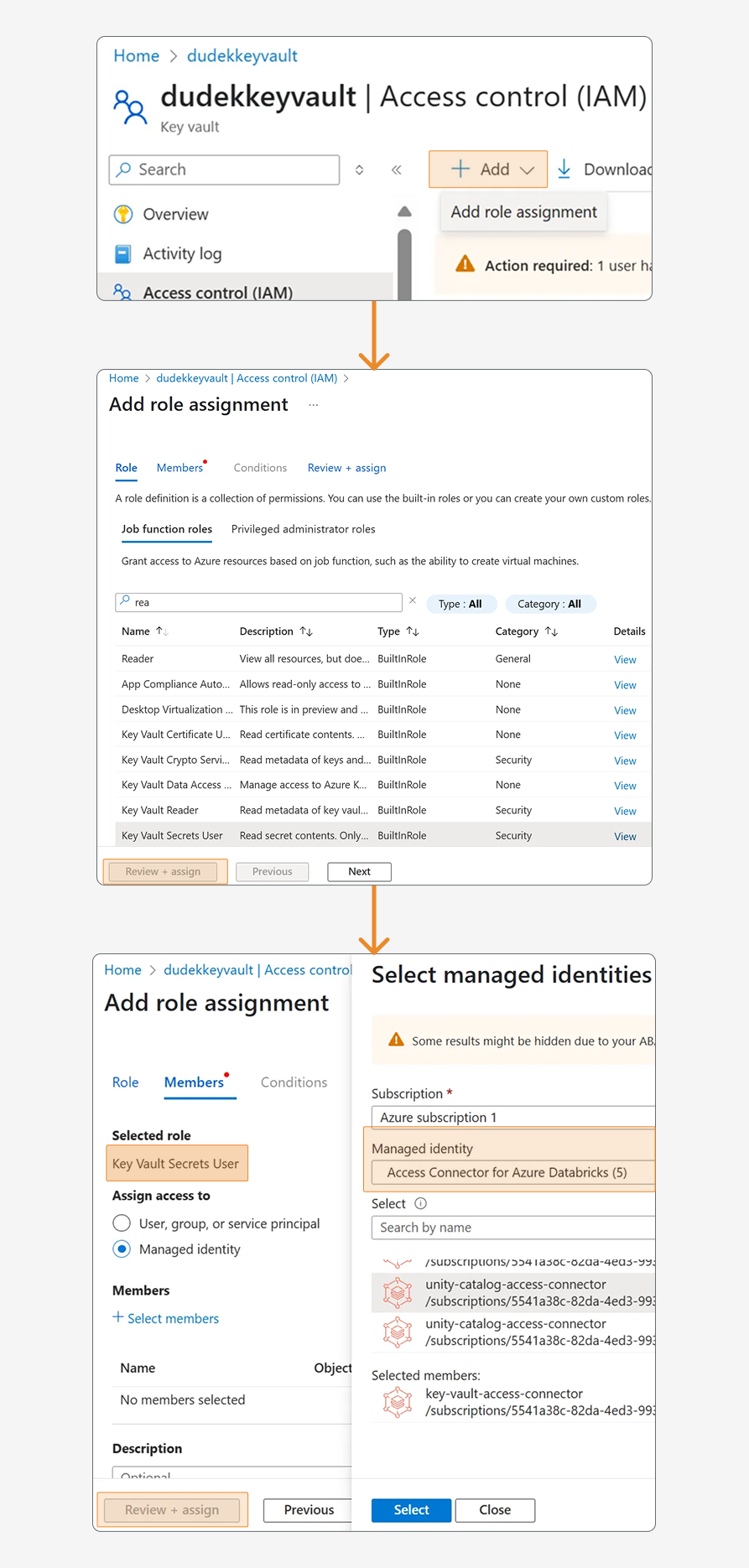Click the Select members link

173,1318
